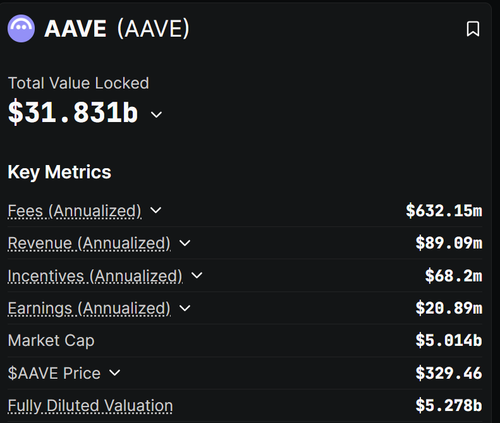The image size is (500, 423).
Task: Expand the Total Value Locked chevron
Action: click(156, 115)
